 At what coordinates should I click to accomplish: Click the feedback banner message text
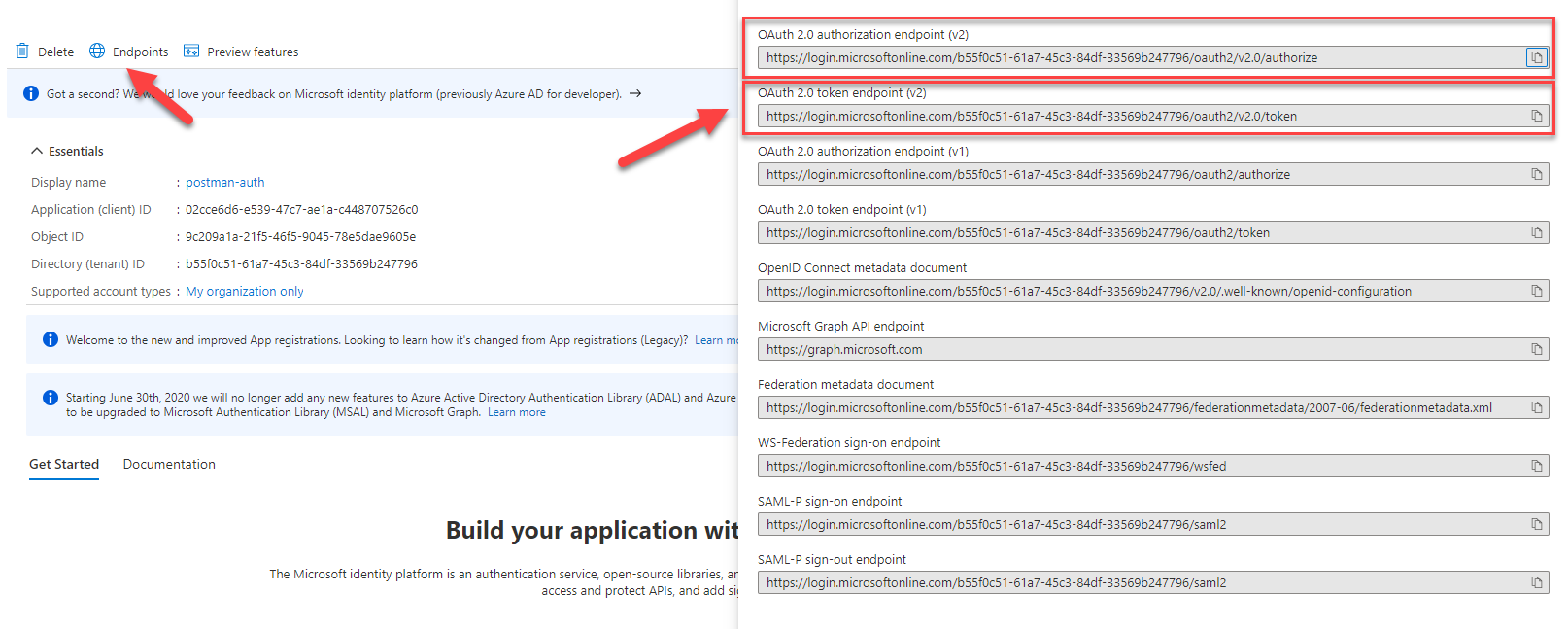(334, 94)
